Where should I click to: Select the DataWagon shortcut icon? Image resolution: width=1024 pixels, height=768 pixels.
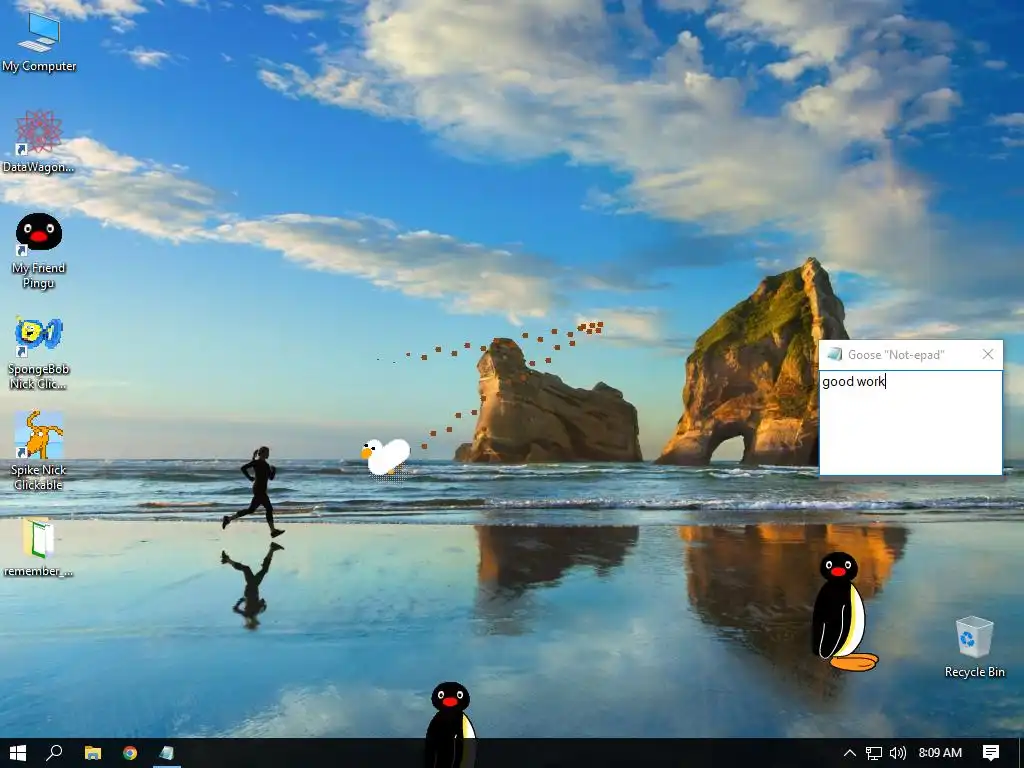point(39,142)
